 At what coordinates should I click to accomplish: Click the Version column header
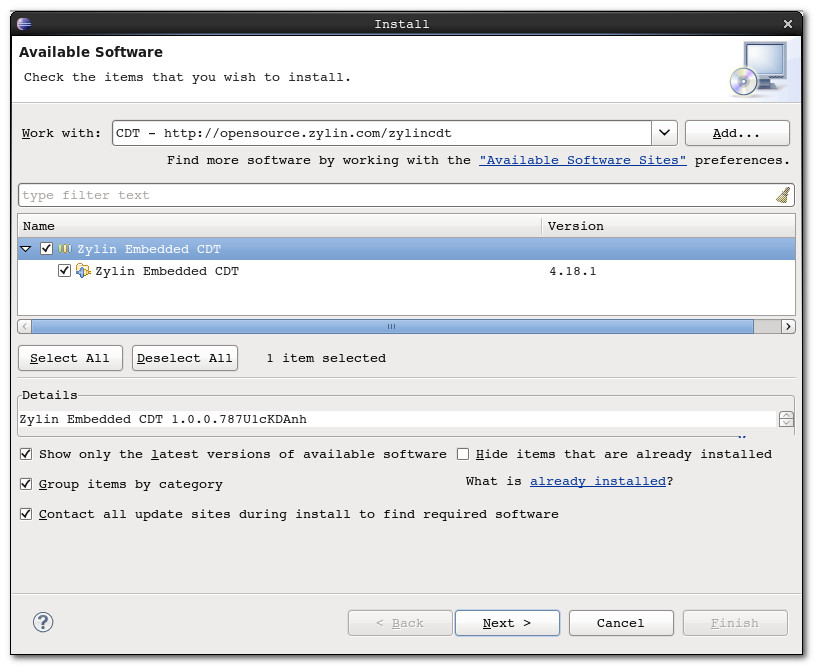tap(668, 226)
